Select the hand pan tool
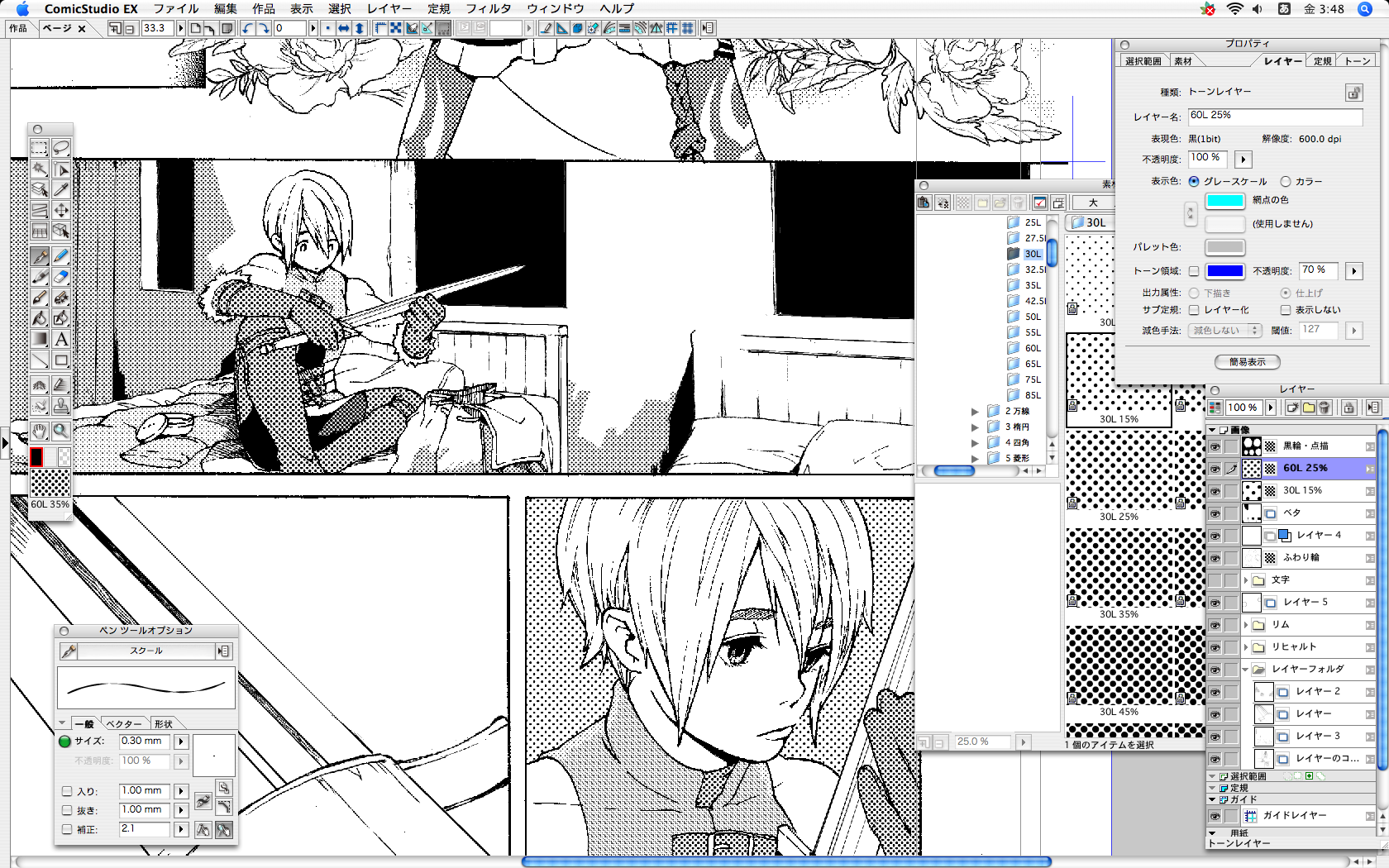The image size is (1389, 868). 39,431
